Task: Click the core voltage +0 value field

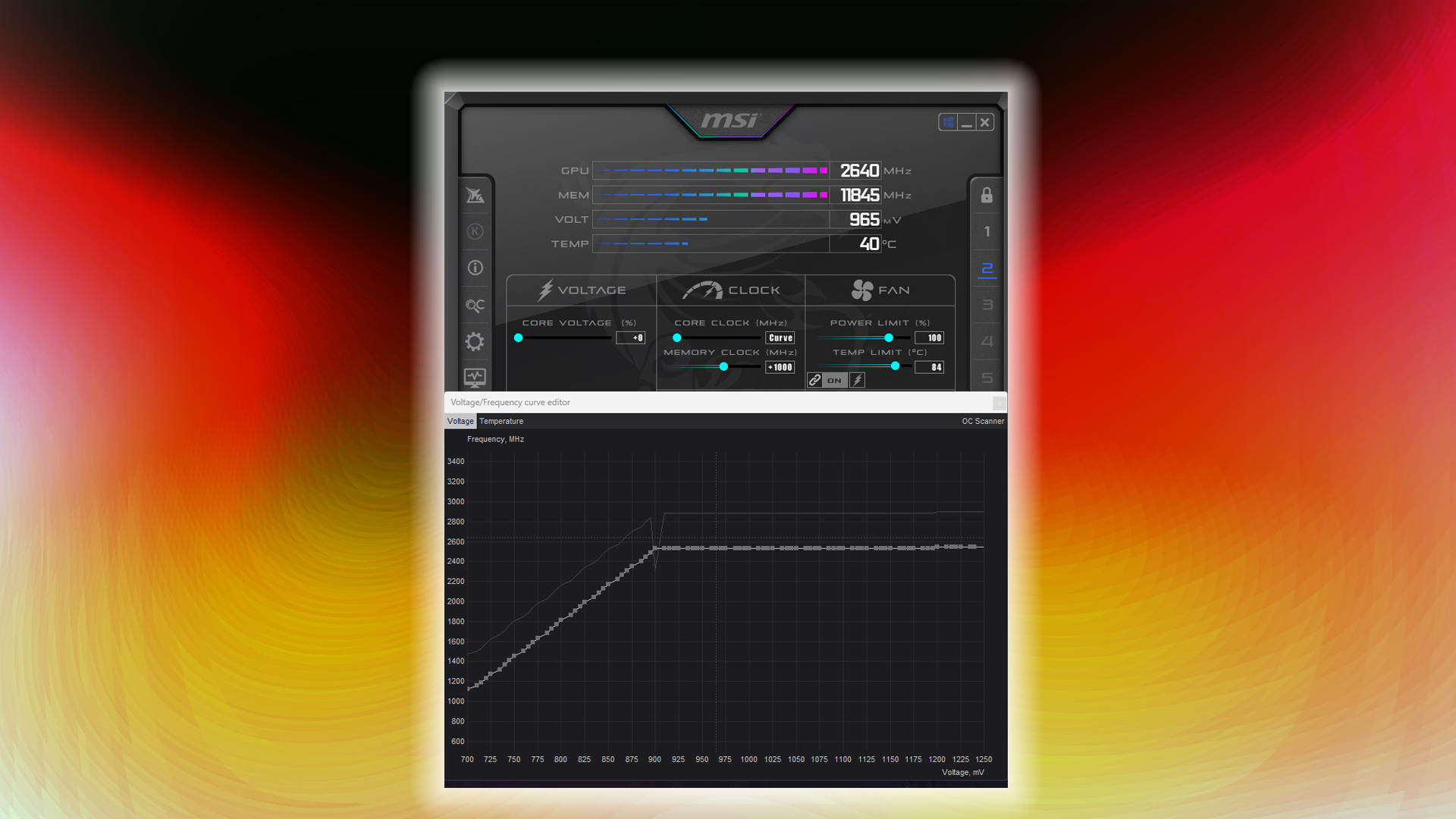Action: [630, 338]
